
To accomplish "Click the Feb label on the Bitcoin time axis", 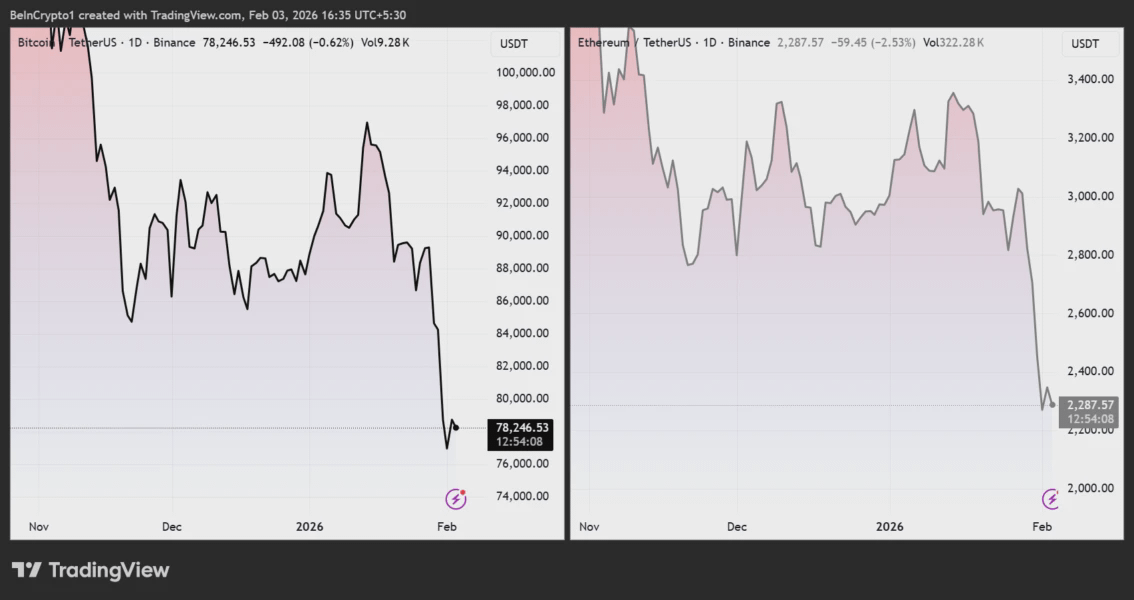I will tap(446, 526).
